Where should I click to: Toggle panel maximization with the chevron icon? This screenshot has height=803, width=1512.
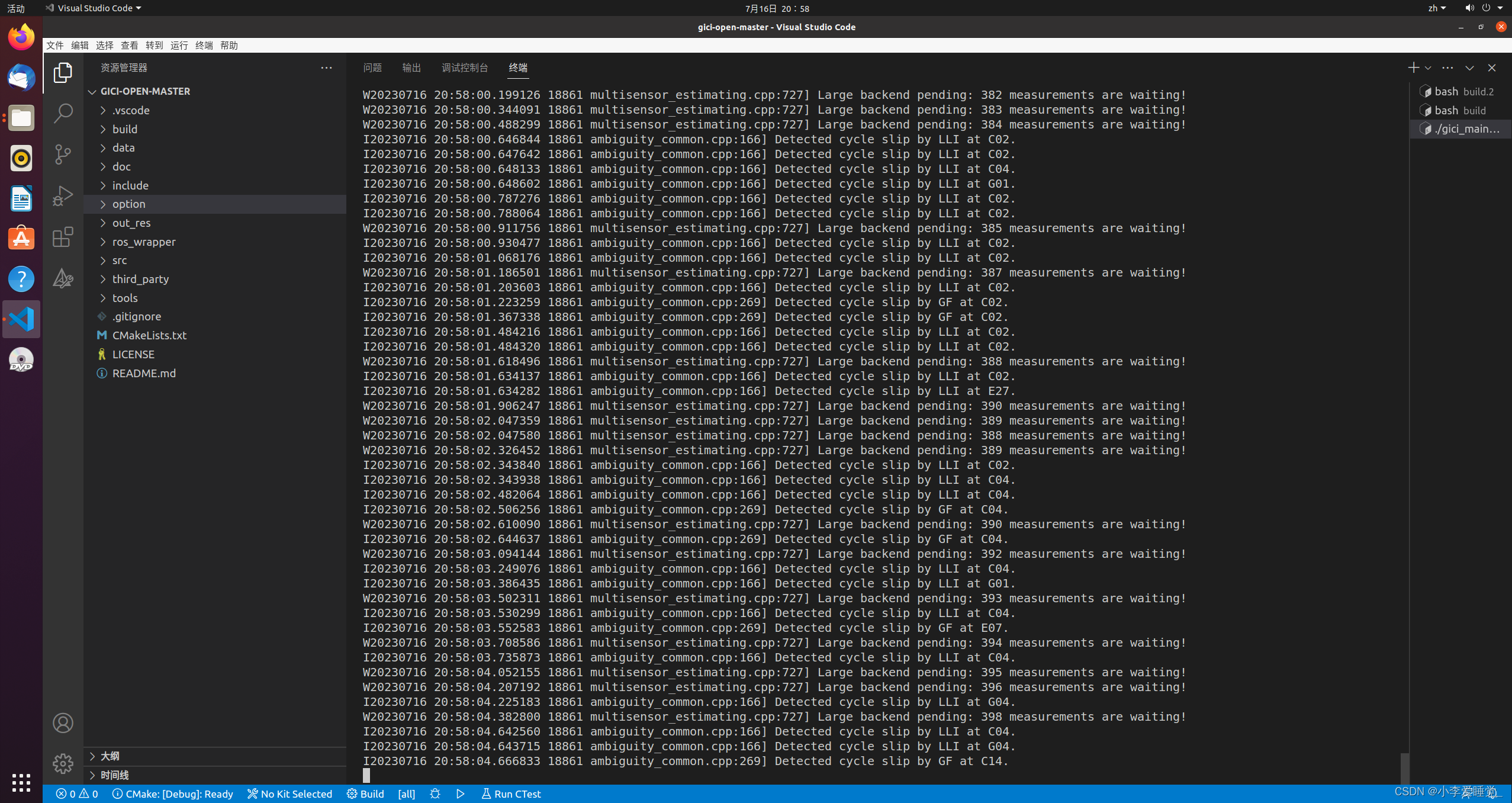(1469, 68)
